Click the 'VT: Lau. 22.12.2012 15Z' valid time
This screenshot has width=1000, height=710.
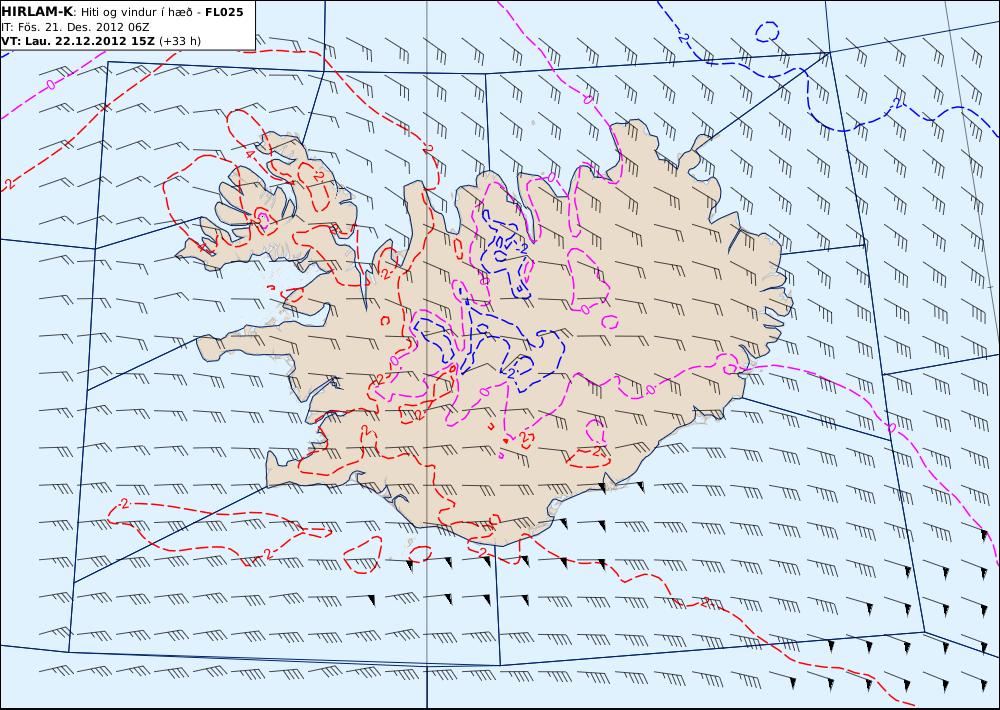click(78, 41)
